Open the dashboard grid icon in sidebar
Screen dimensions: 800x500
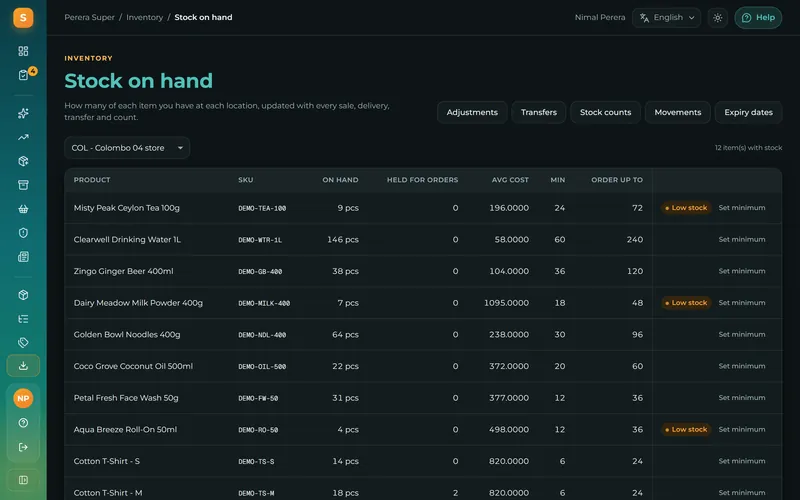23,51
